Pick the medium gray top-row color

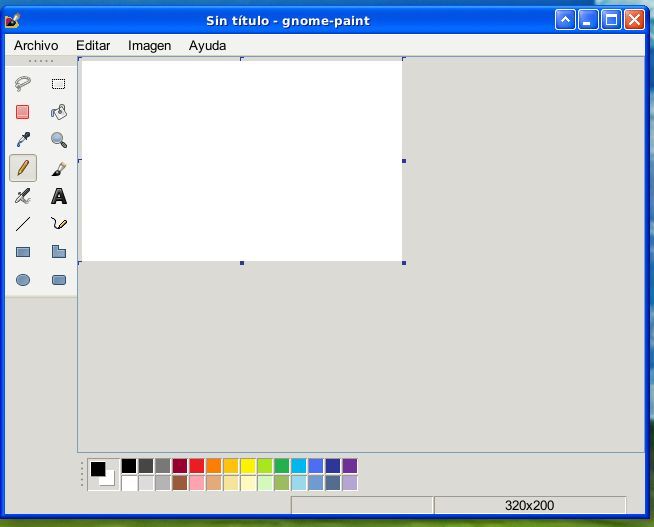click(x=163, y=466)
